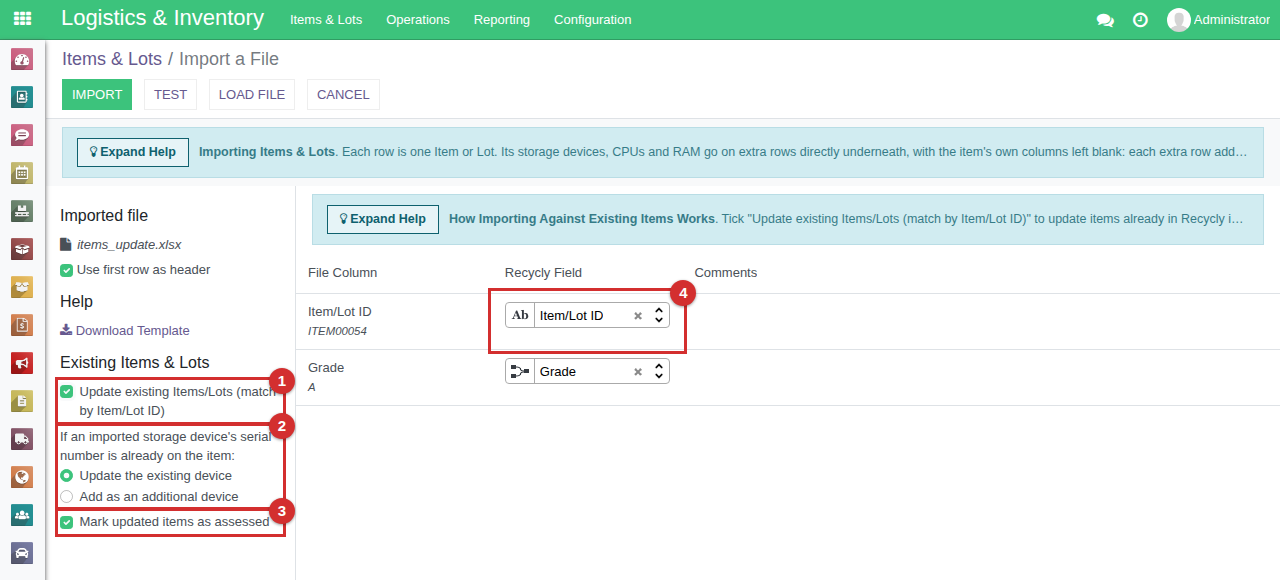Toggle Use first row as header
This screenshot has width=1280, height=580.
(66, 270)
